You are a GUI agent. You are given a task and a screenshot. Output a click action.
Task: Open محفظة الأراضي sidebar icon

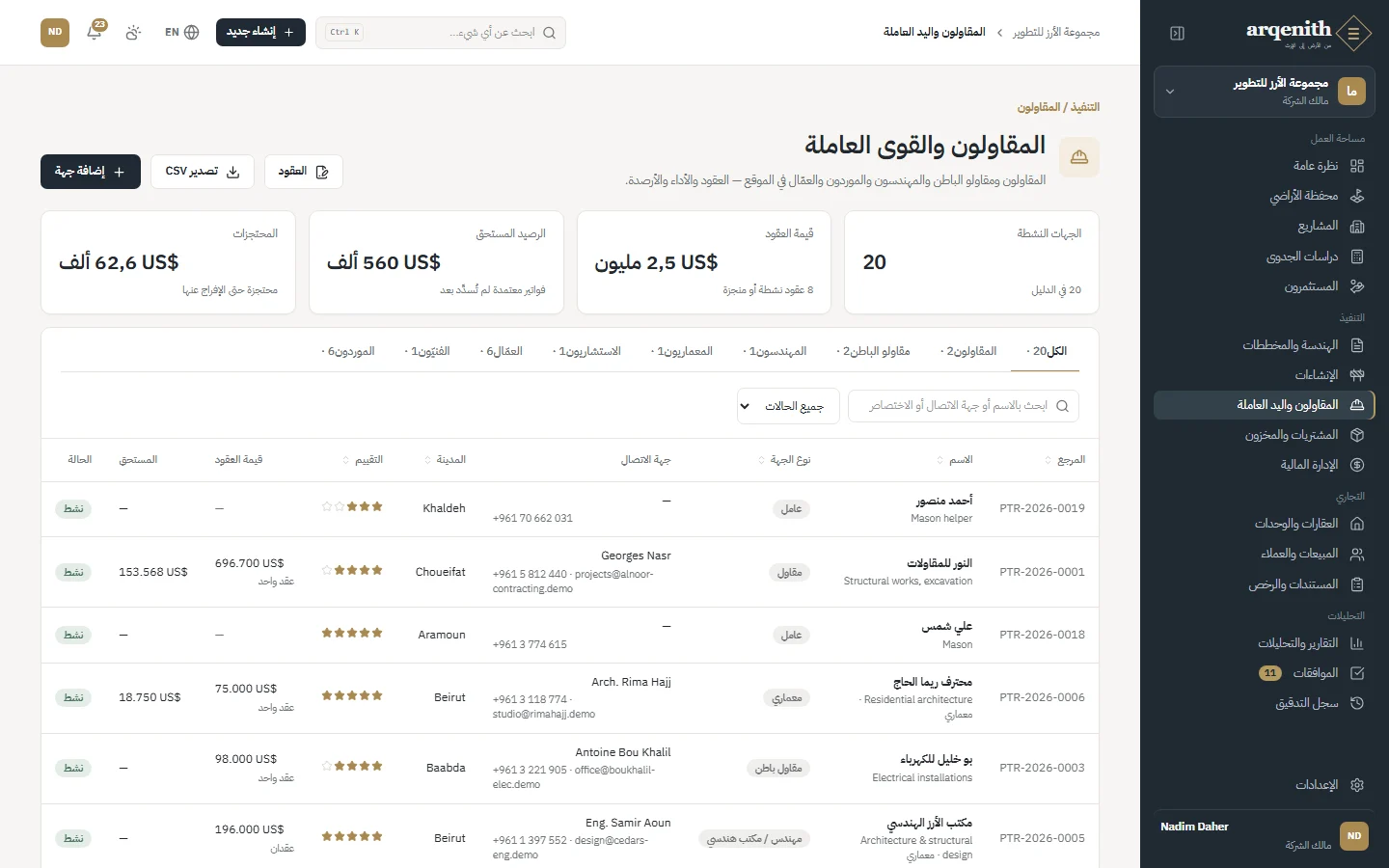1357,196
